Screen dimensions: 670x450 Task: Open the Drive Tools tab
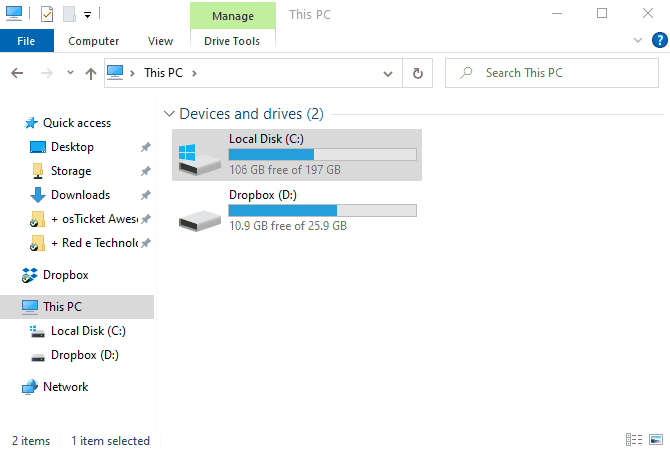232,41
